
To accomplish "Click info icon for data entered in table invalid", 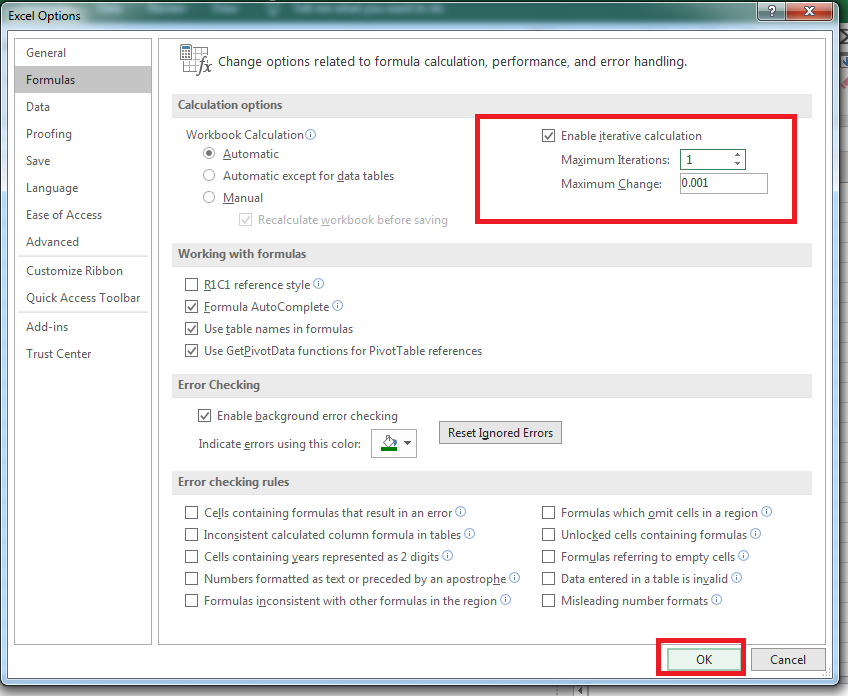I will pos(737,578).
